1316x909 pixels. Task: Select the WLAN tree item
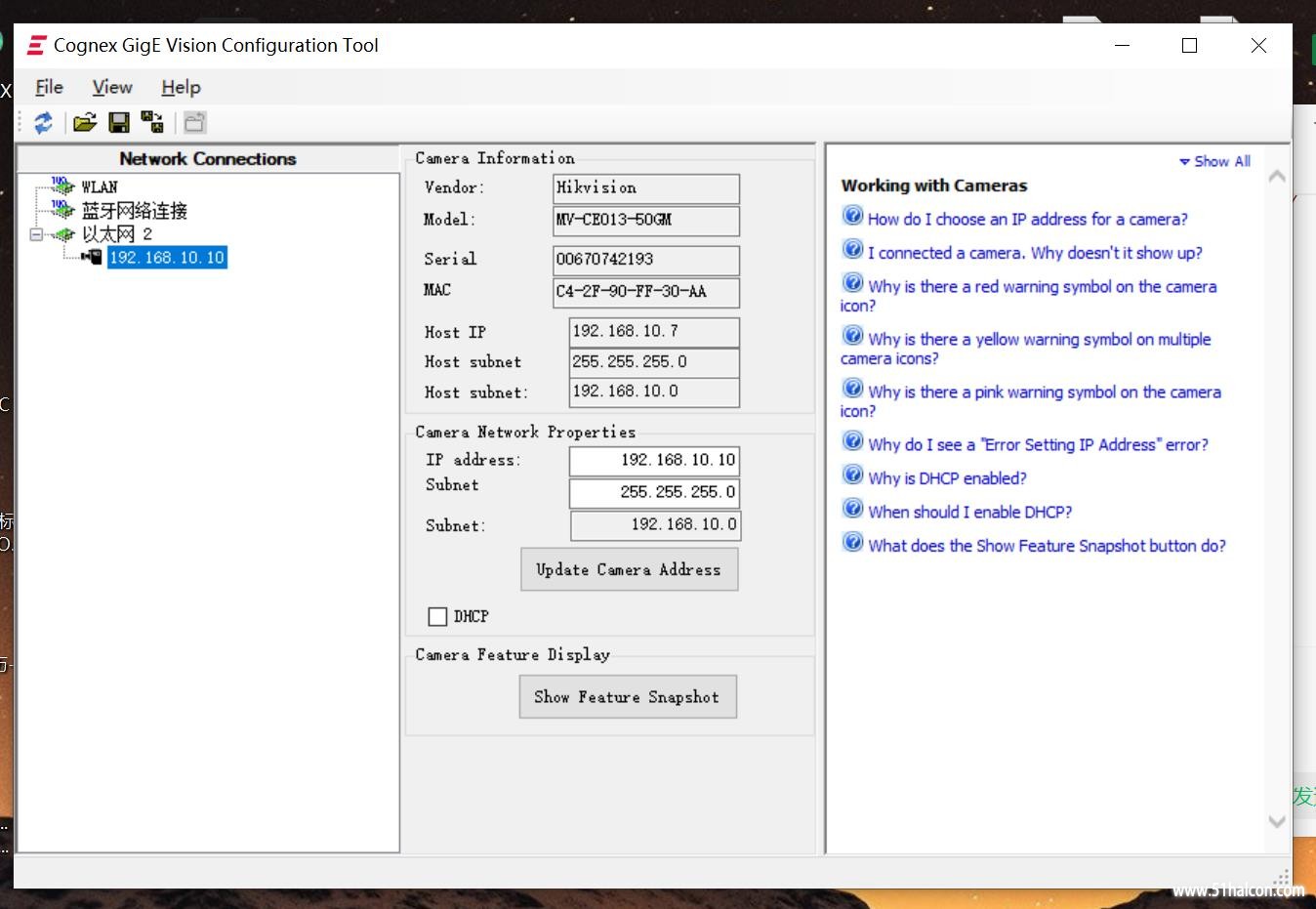(x=100, y=186)
